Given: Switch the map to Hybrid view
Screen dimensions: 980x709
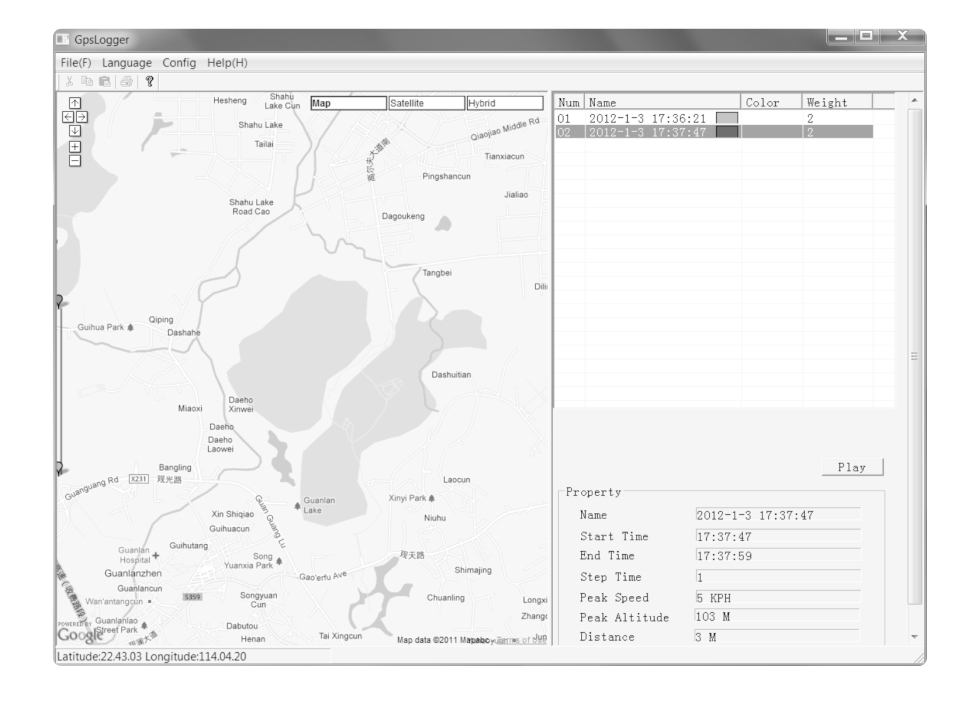Looking at the screenshot, I should pyautogui.click(x=504, y=103).
